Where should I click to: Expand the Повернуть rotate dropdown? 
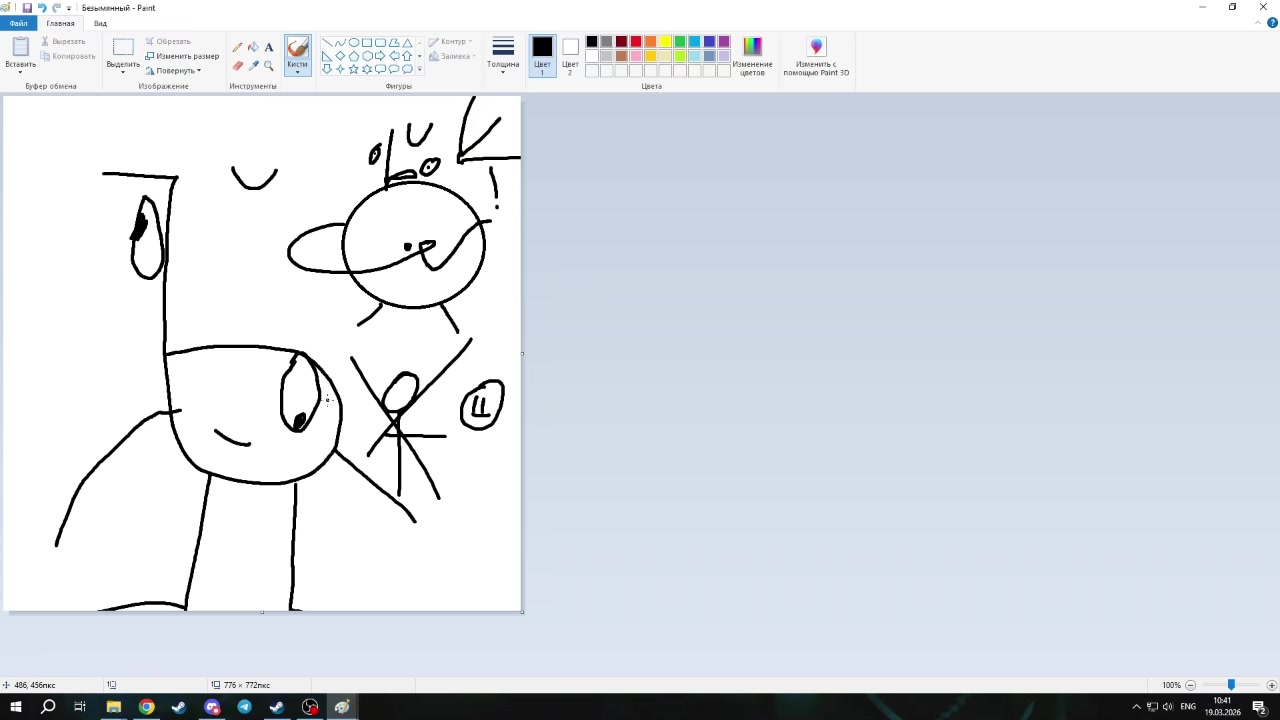pos(174,71)
